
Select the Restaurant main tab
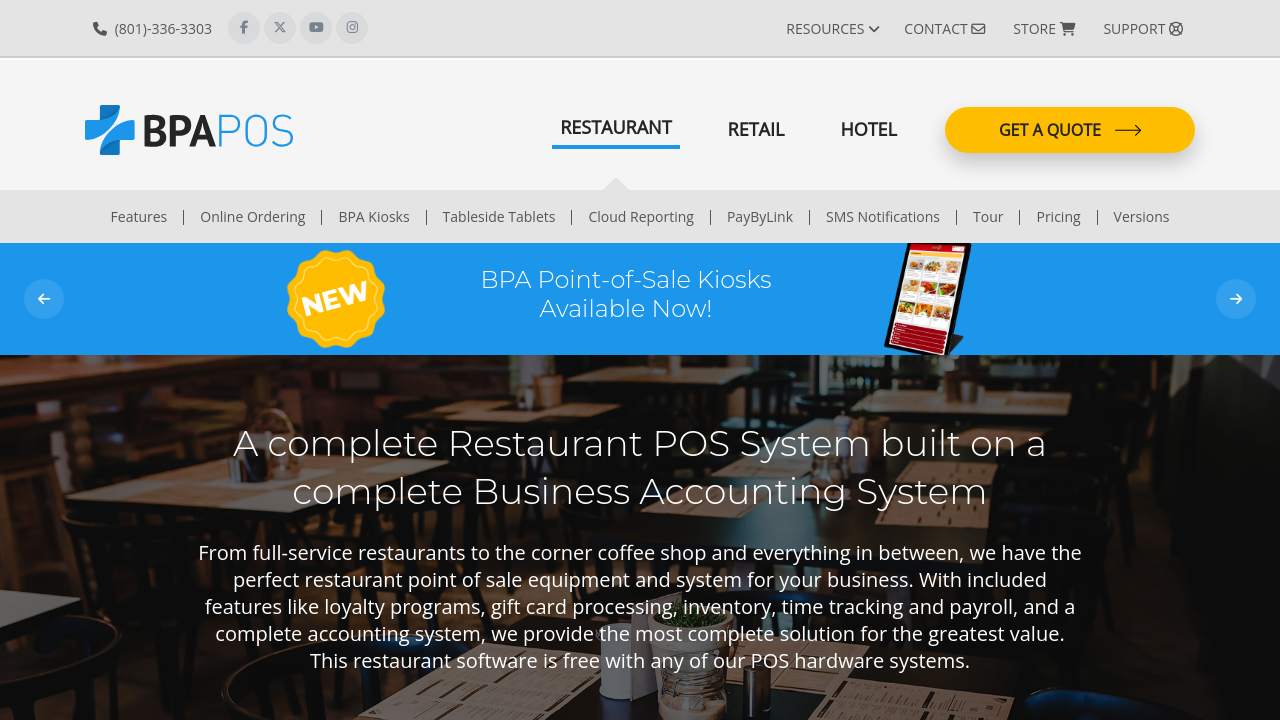pos(616,129)
